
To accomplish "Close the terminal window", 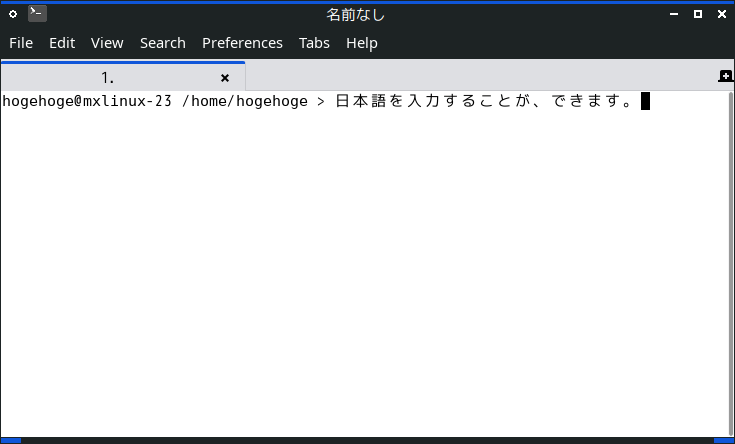I will point(722,14).
